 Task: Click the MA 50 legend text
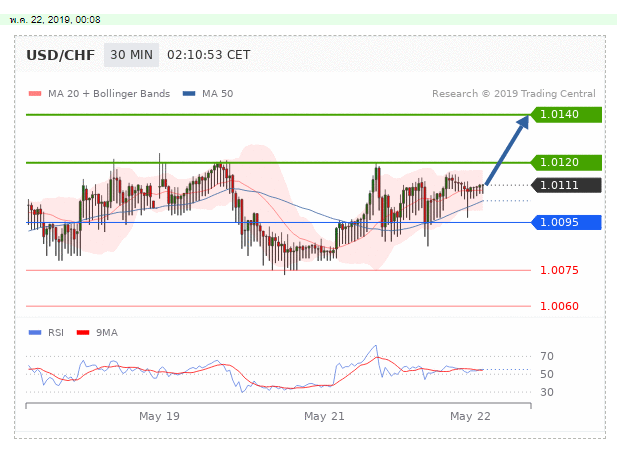point(218,94)
